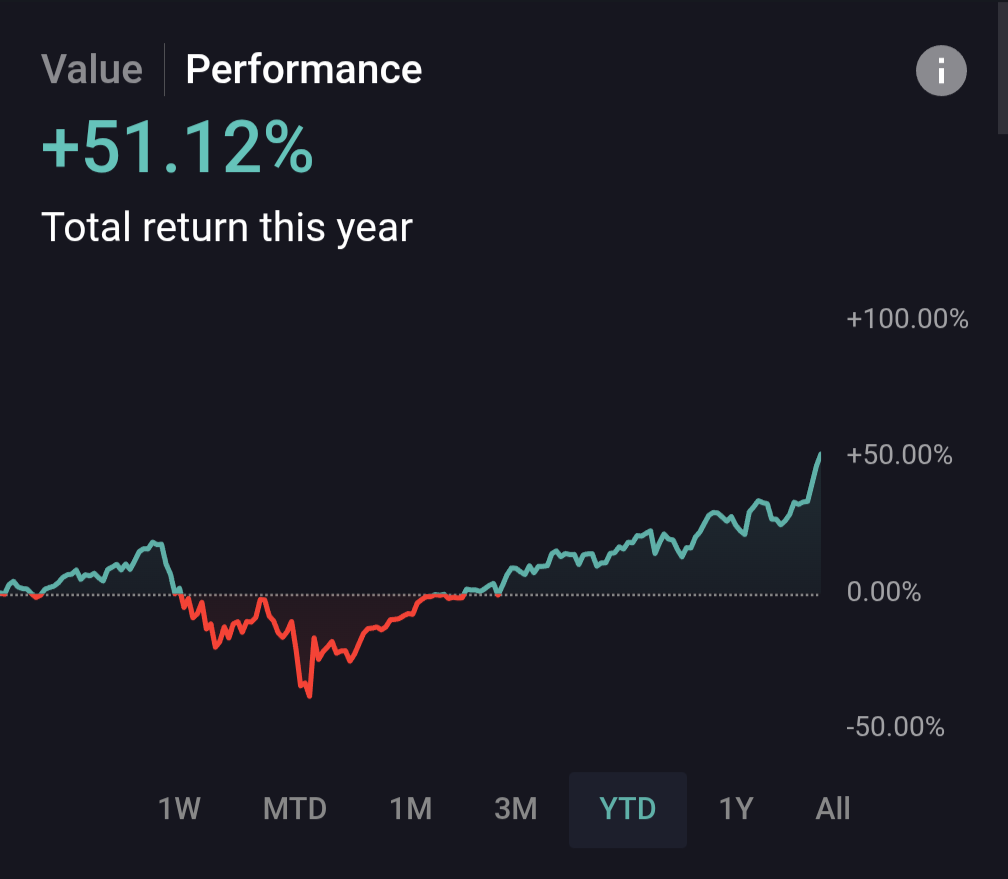Tap the "Total return this year" label
1008x879 pixels.
(227, 228)
